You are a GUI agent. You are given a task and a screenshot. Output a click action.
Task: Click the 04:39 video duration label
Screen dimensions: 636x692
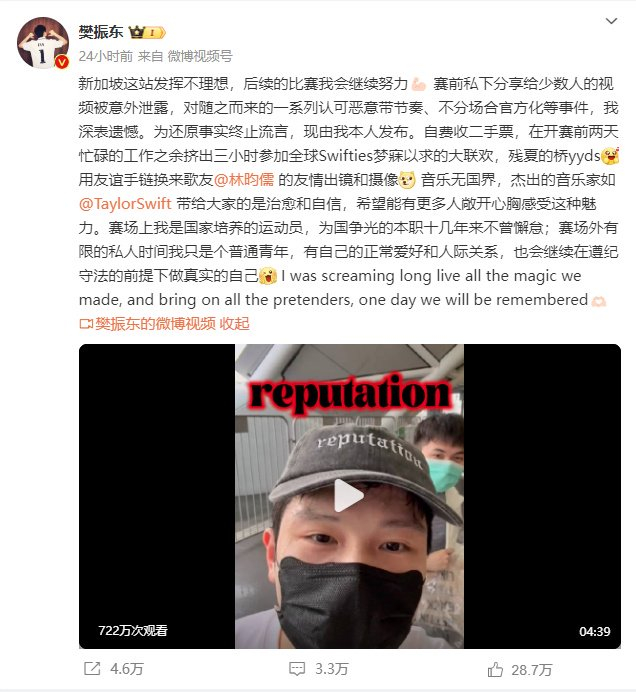tap(595, 632)
